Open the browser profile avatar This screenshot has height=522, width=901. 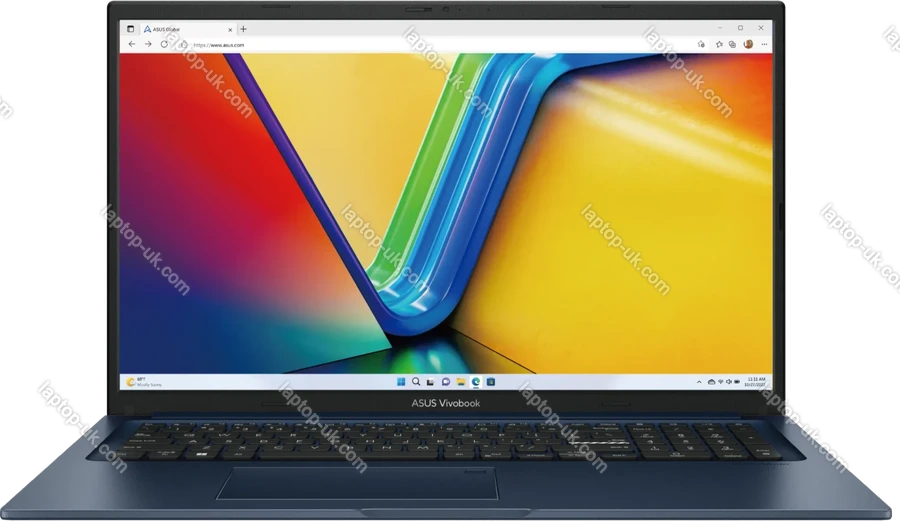[x=749, y=44]
